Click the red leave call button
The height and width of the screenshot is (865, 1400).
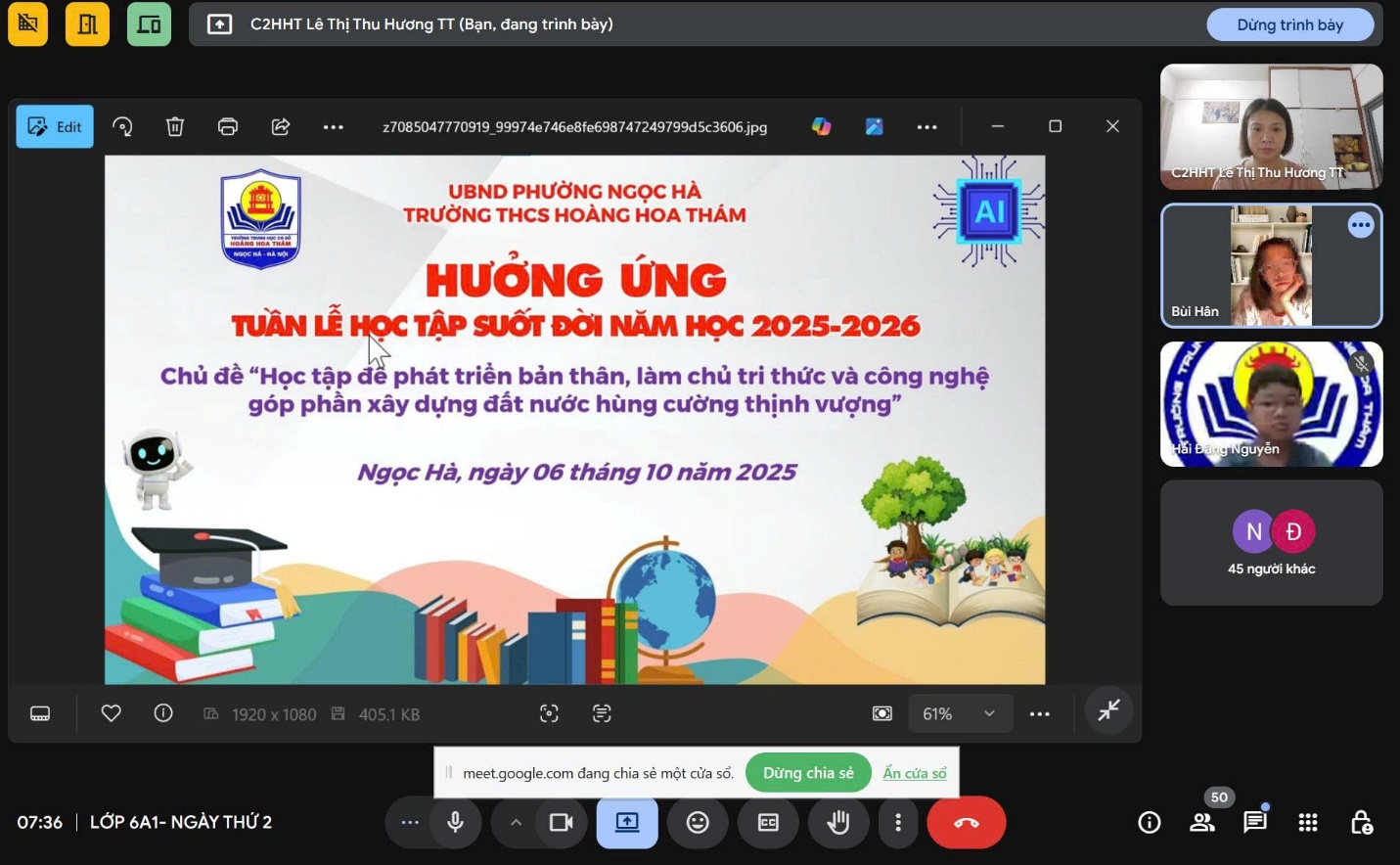click(x=966, y=822)
